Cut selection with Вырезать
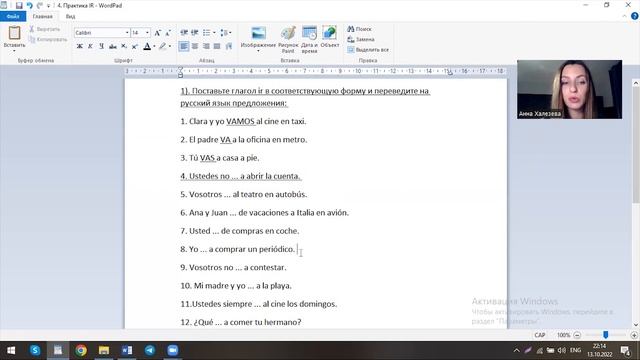Screen dimensions: 640x360 point(44,29)
